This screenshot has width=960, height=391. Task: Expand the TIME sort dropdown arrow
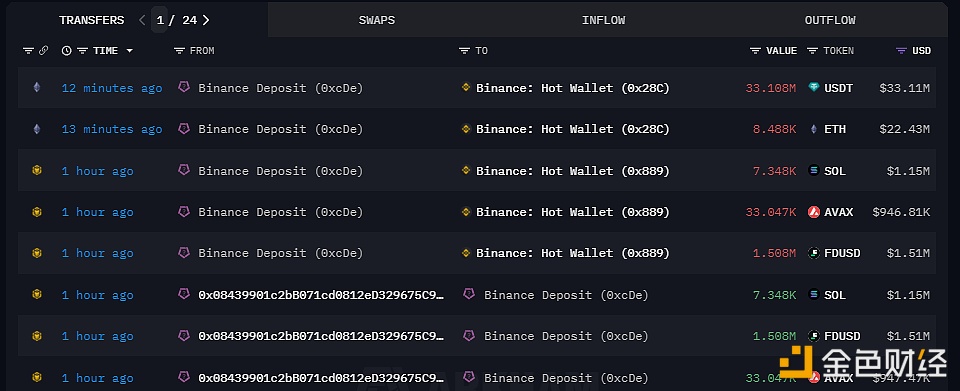tap(129, 51)
